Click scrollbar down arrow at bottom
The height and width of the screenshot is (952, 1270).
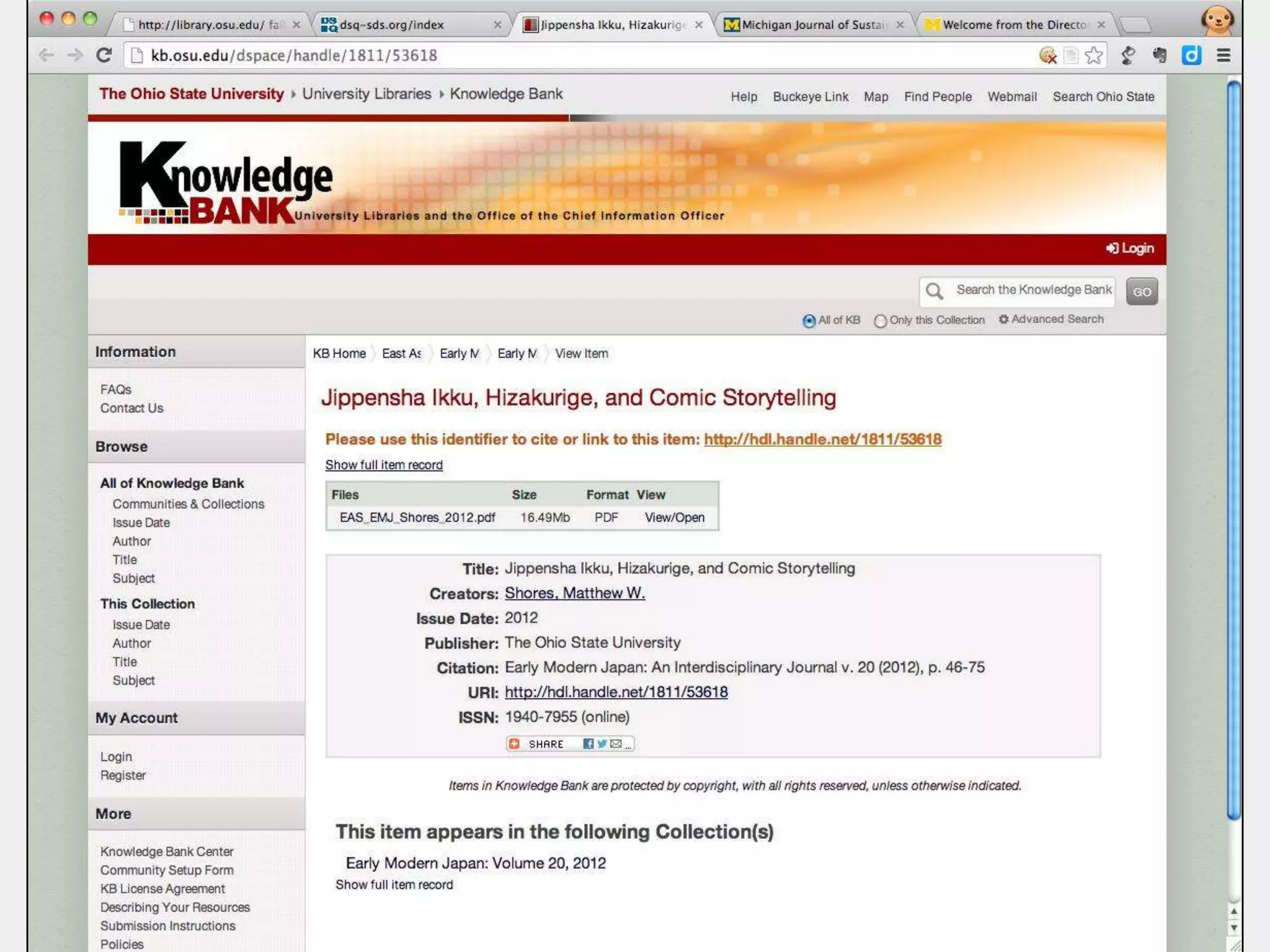tap(1233, 928)
